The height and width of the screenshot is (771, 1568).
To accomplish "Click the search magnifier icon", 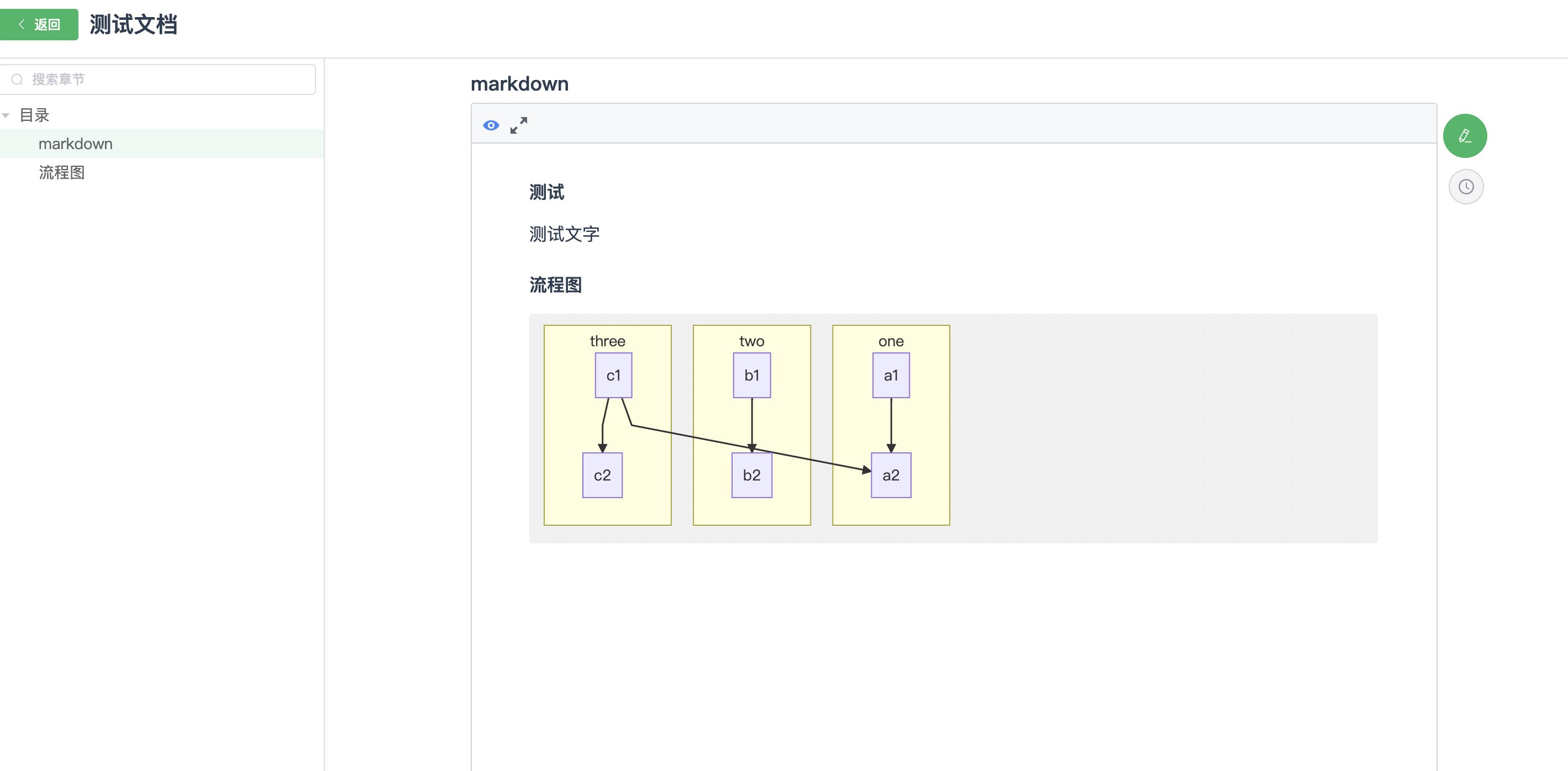I will pyautogui.click(x=17, y=80).
